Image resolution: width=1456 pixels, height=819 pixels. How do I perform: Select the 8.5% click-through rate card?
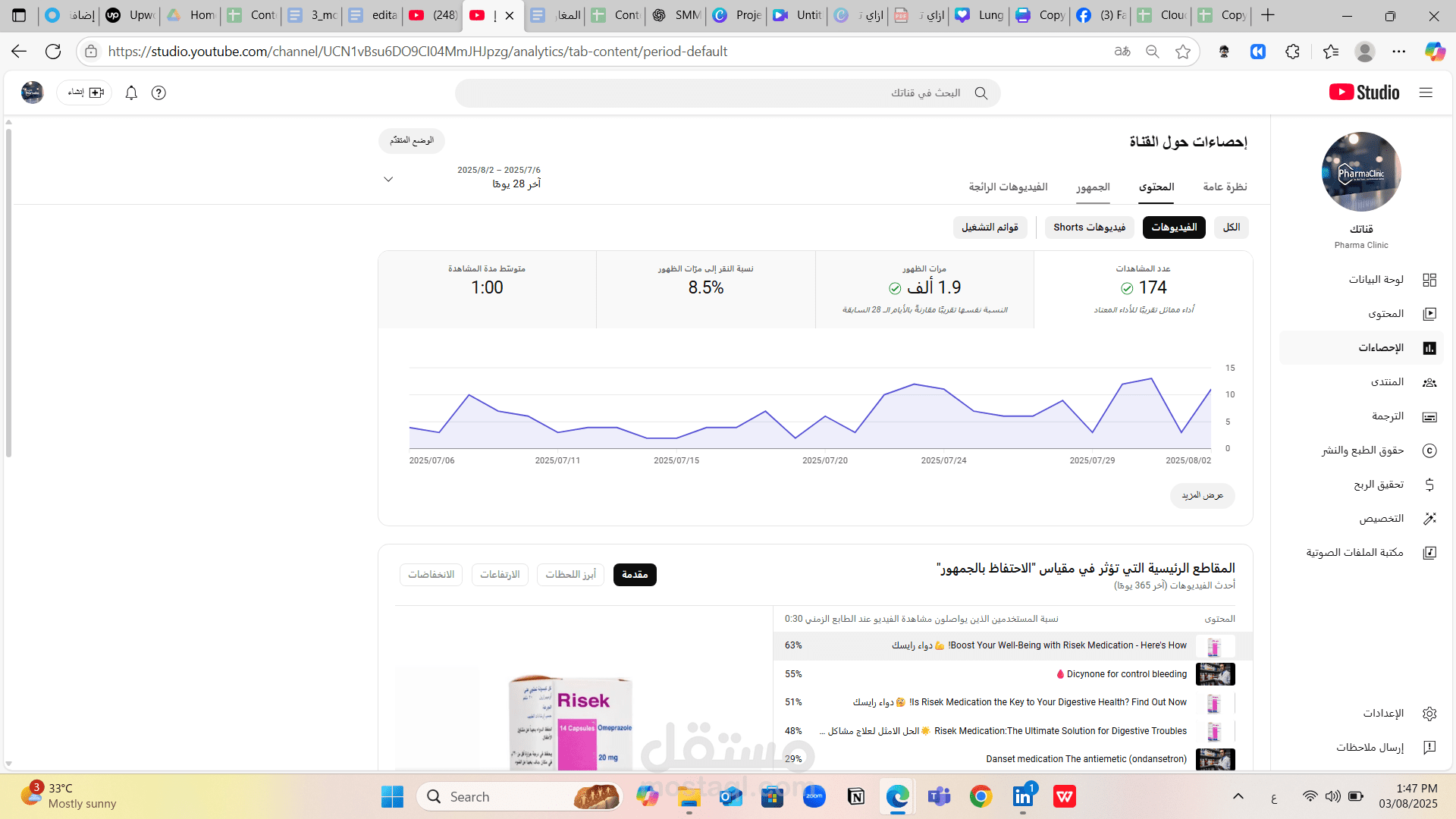(706, 290)
